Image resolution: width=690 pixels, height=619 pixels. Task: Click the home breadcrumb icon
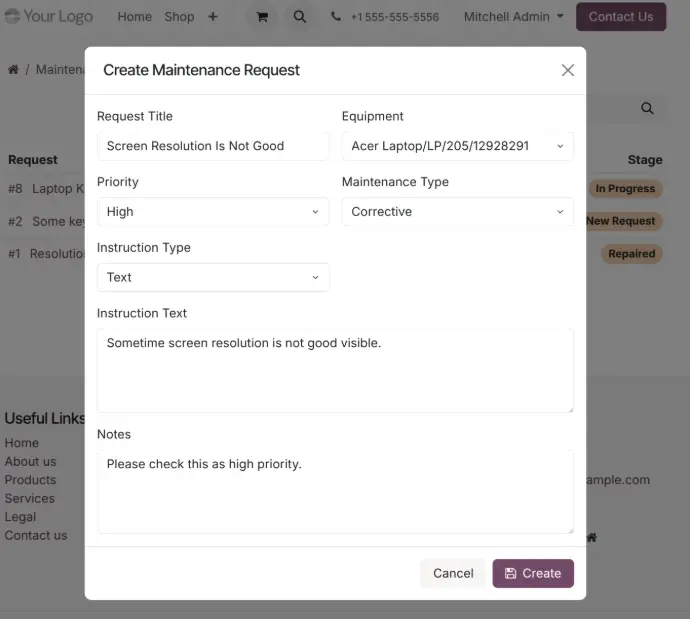point(13,70)
